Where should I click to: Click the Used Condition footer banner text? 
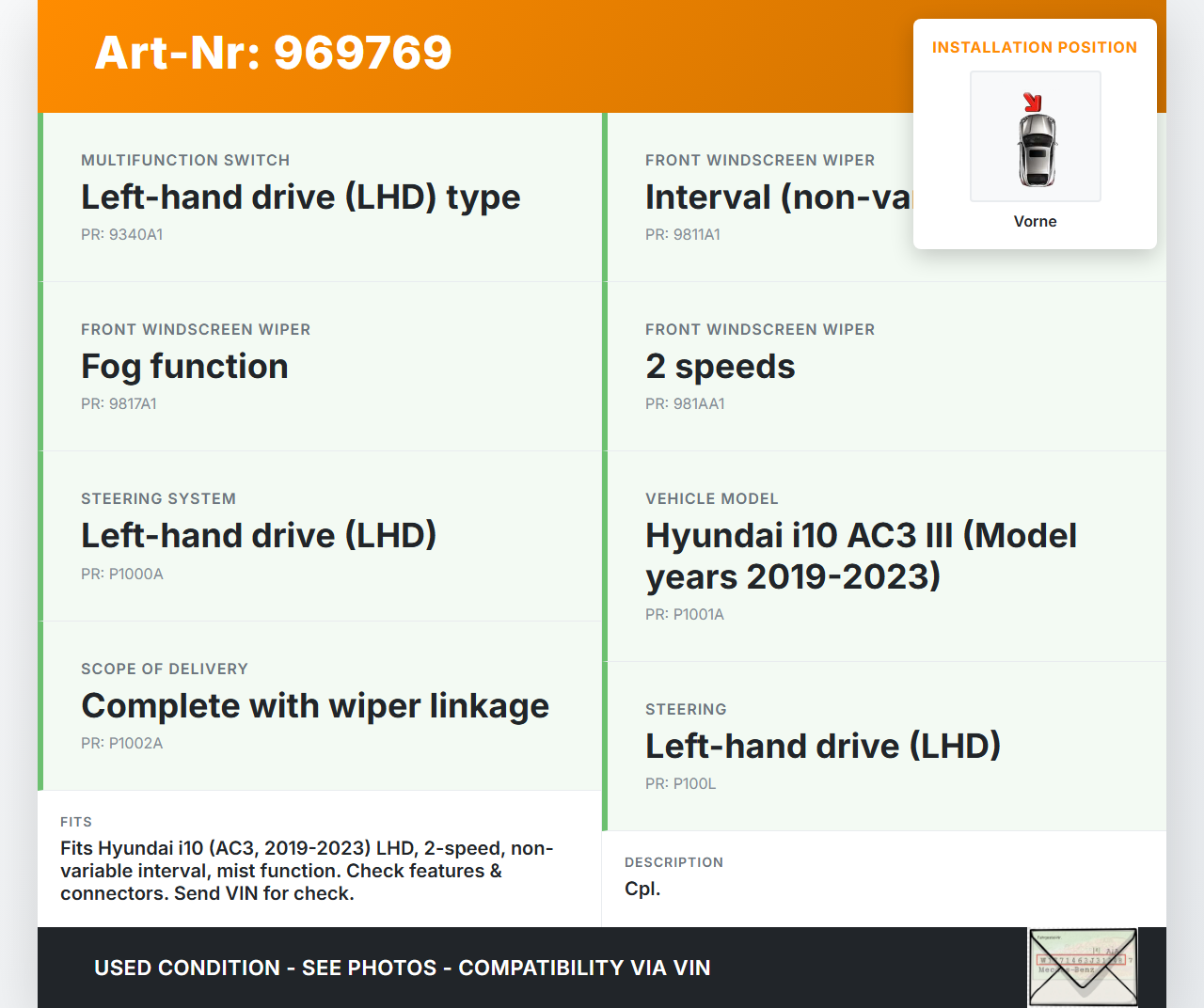[402, 968]
